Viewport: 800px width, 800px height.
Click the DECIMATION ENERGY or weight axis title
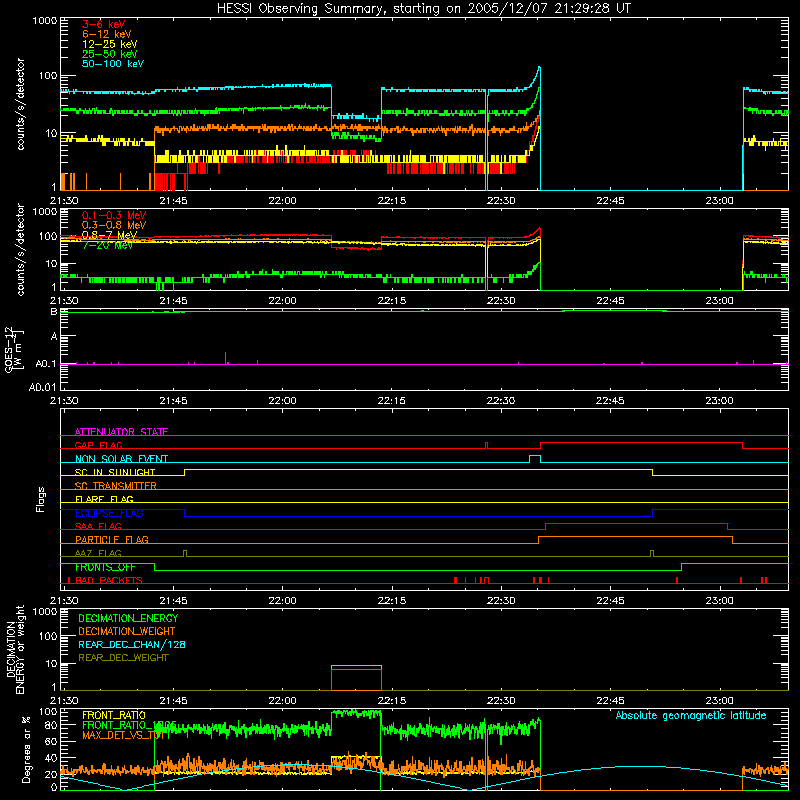(x=15, y=649)
